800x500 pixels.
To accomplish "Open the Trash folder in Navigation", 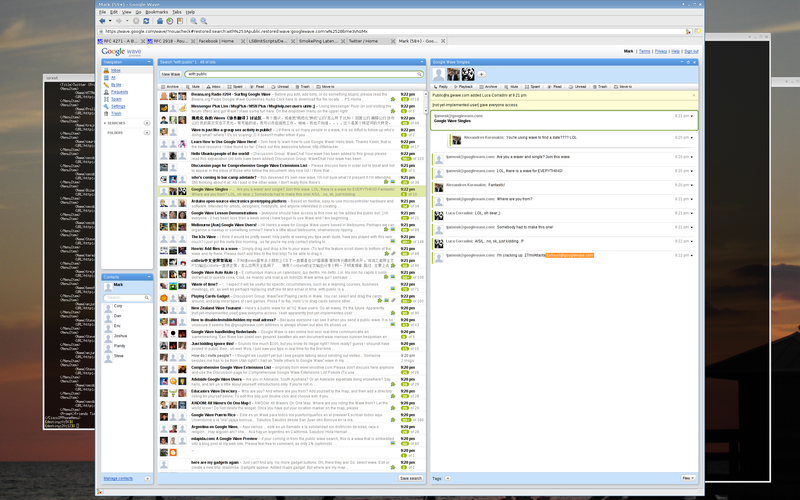I will coord(115,113).
